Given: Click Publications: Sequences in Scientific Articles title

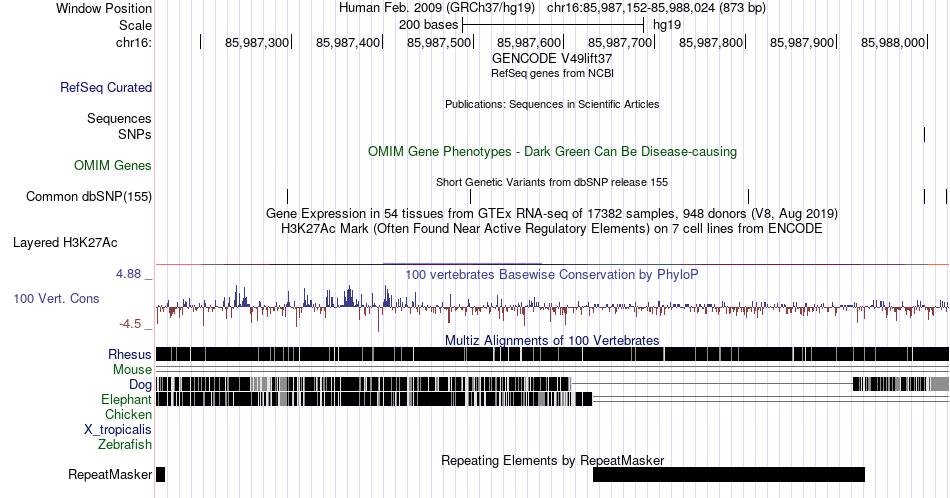Looking at the screenshot, I should tap(552, 104).
